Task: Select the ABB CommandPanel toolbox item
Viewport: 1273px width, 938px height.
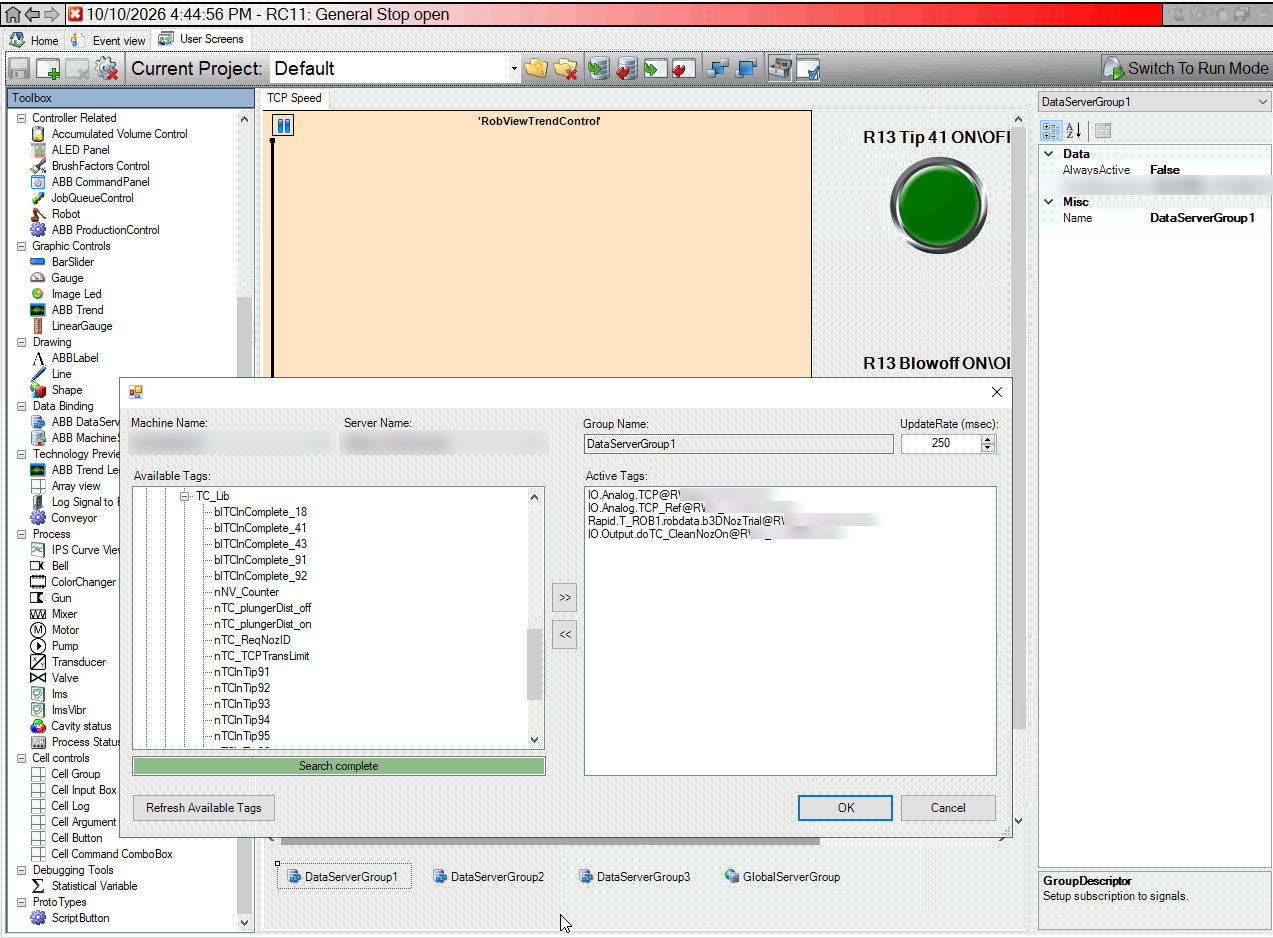Action: pos(100,182)
